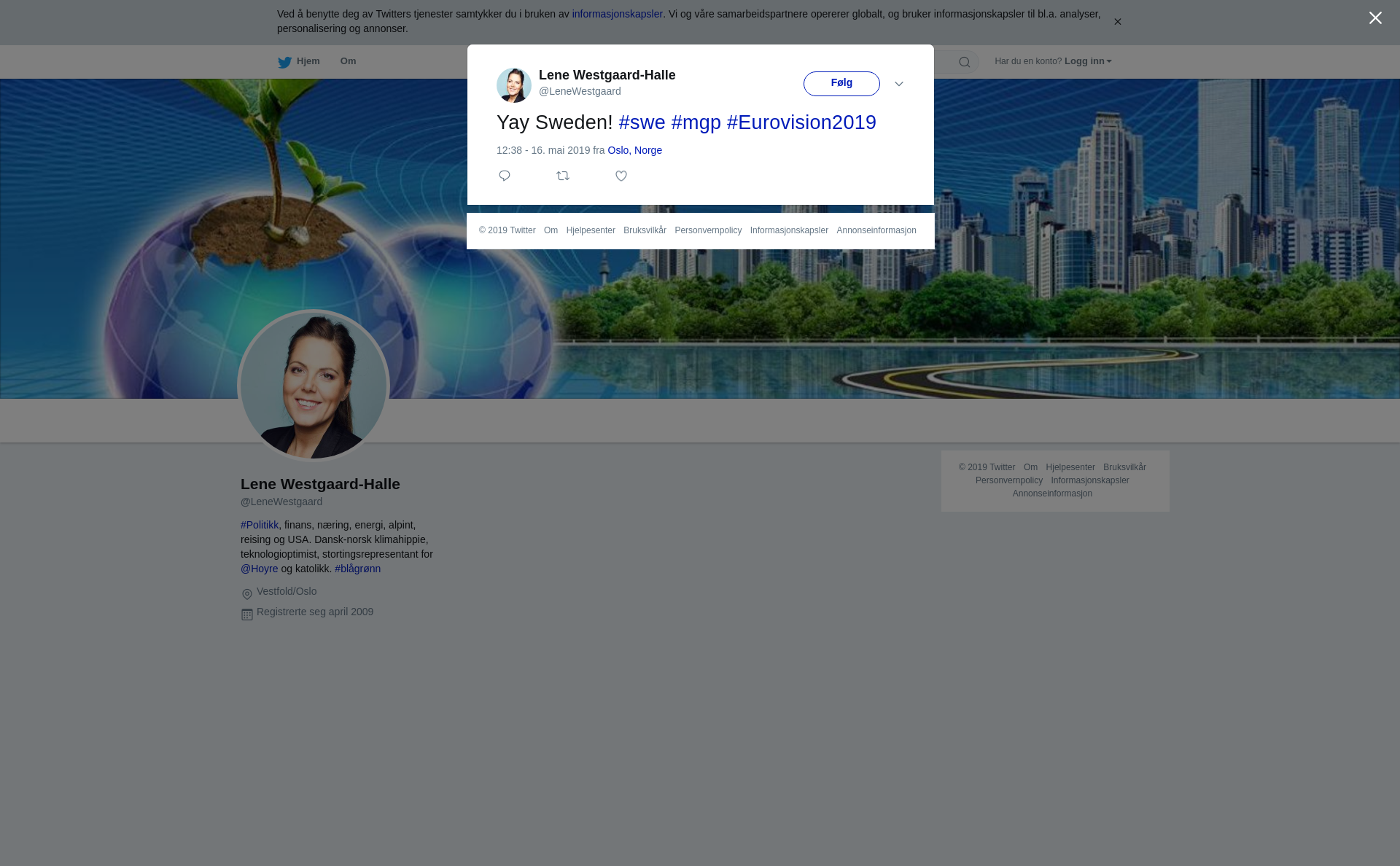The height and width of the screenshot is (866, 1400).
Task: Follow Lene with the Følg button
Action: (841, 83)
